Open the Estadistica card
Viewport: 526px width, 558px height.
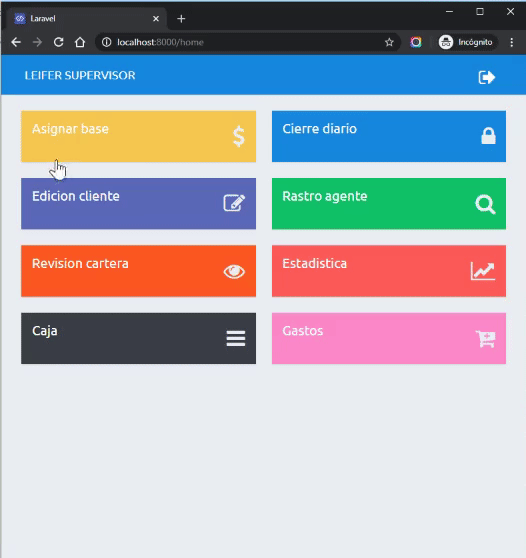[x=389, y=271]
